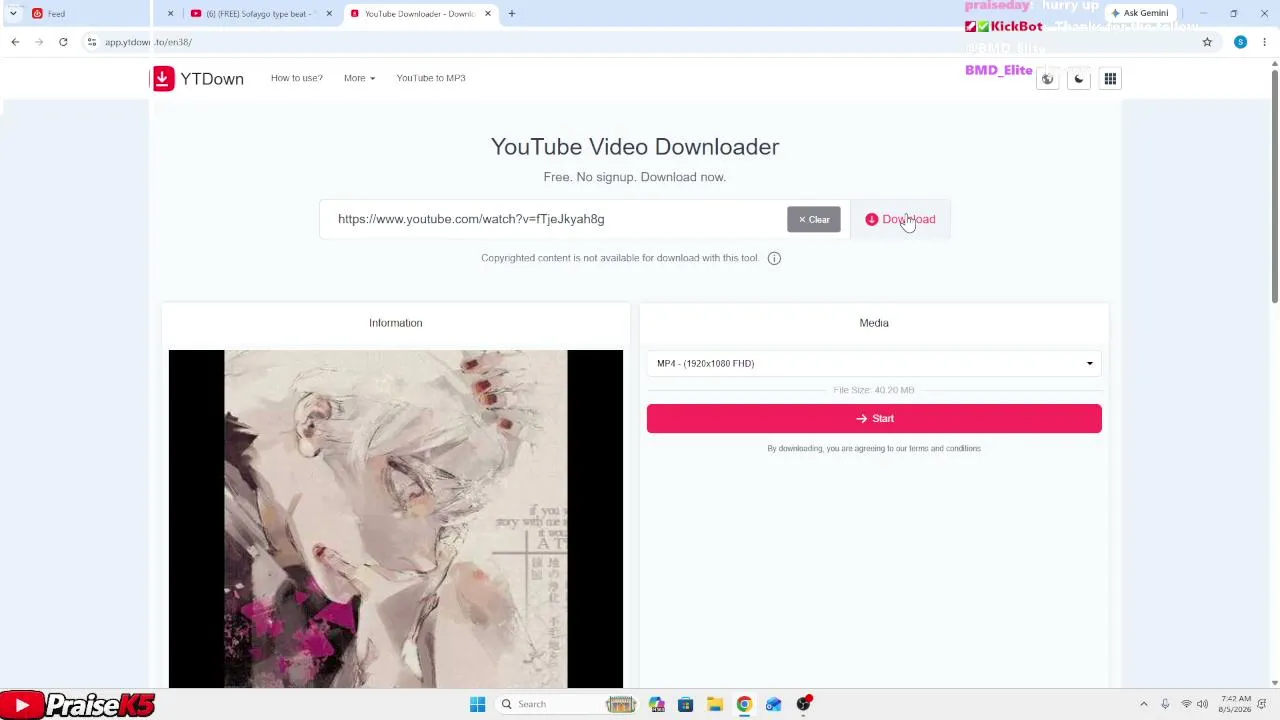Go forward to the next page
This screenshot has width=1280, height=720.
click(x=39, y=42)
